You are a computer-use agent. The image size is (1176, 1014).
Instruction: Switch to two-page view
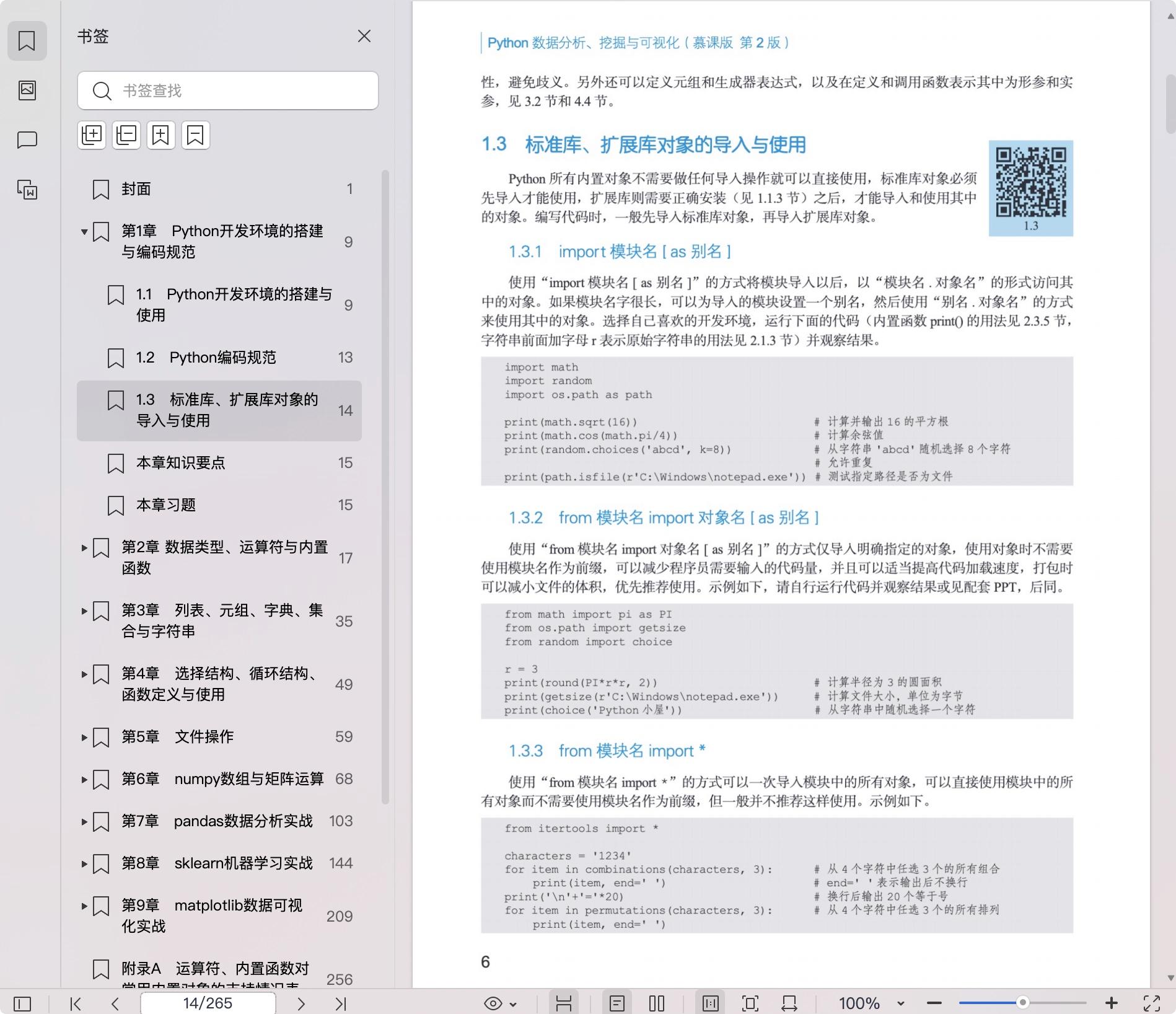pyautogui.click(x=657, y=1003)
